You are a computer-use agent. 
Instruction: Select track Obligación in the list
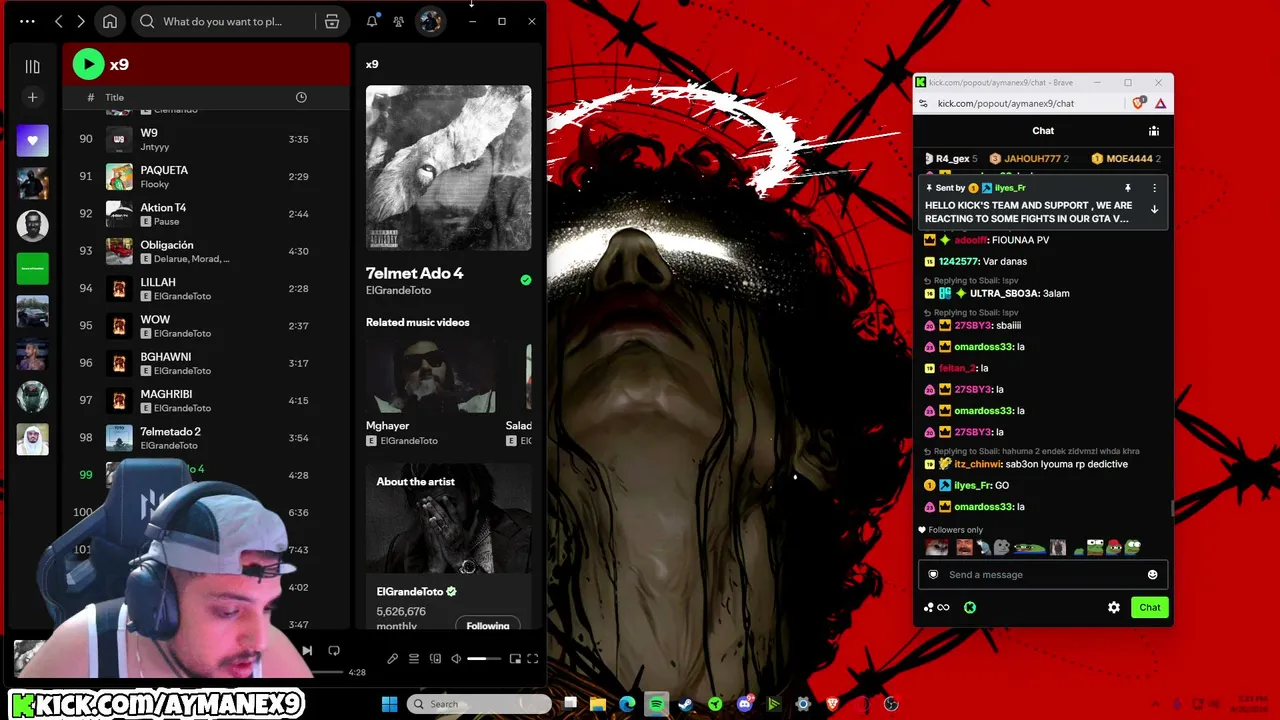(206, 251)
